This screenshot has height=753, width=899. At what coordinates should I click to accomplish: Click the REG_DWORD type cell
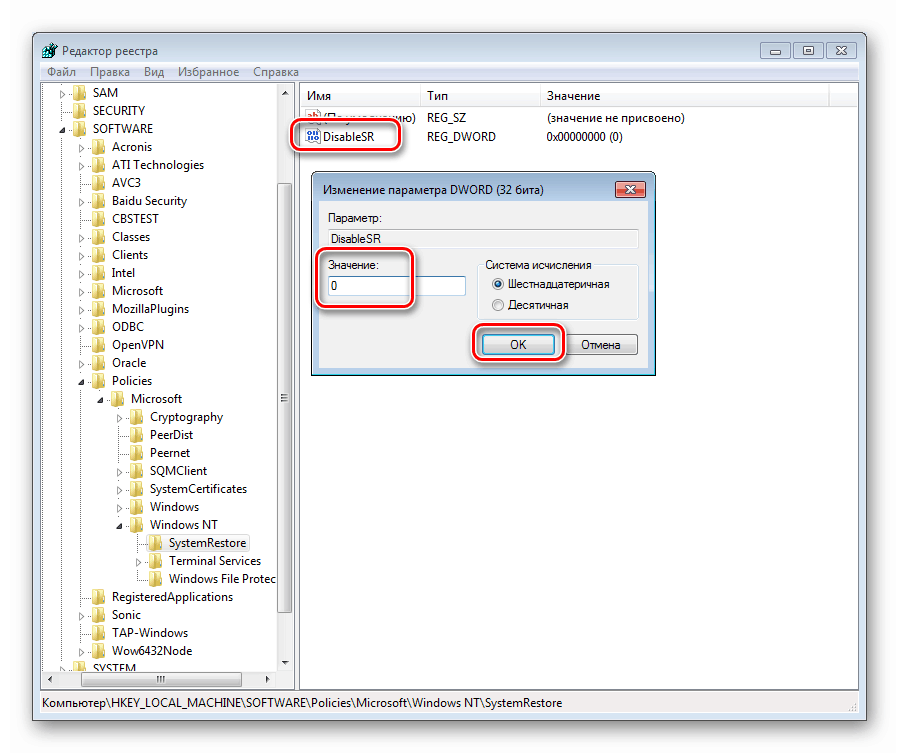tap(461, 137)
